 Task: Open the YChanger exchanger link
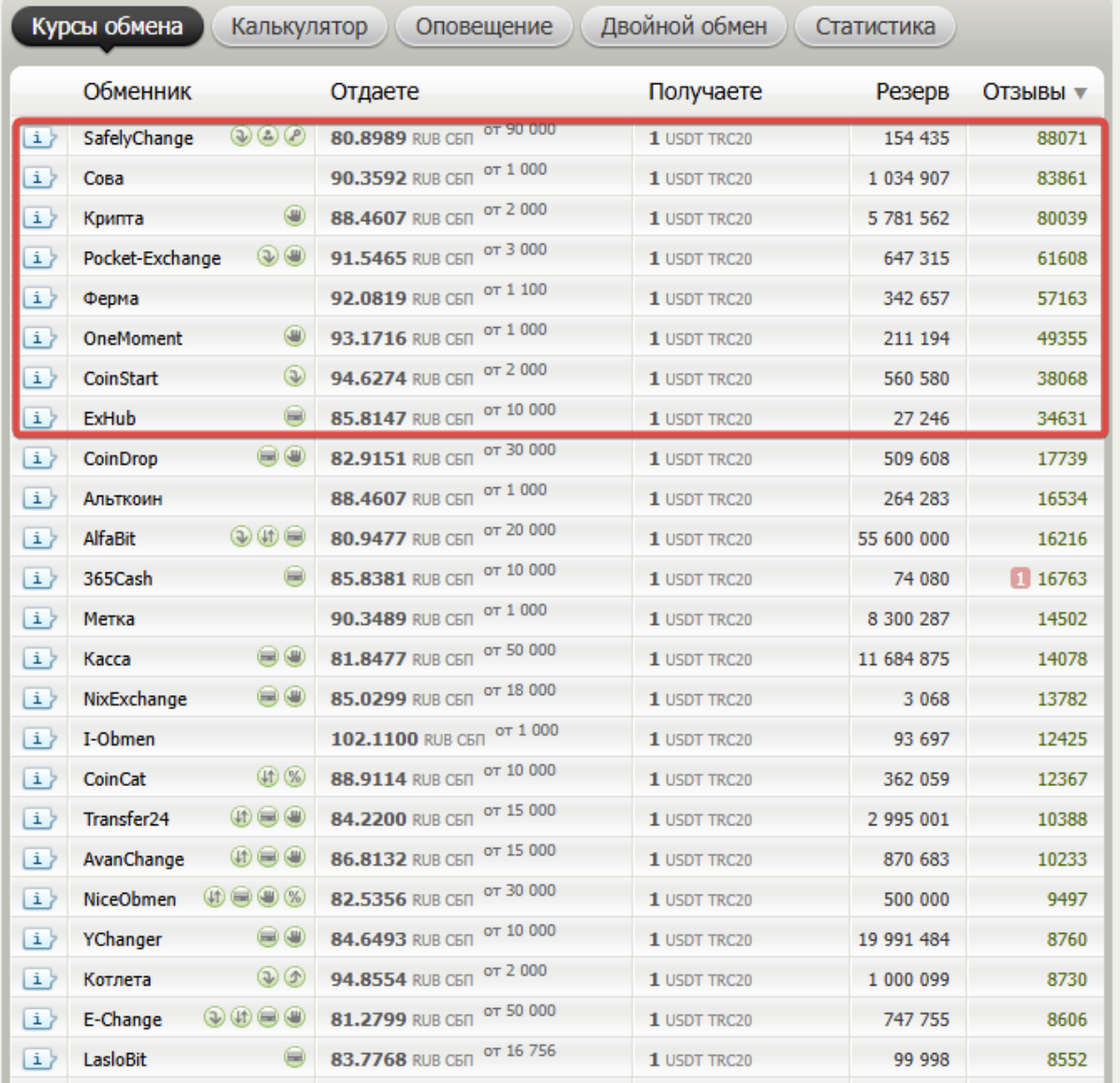click(x=122, y=939)
